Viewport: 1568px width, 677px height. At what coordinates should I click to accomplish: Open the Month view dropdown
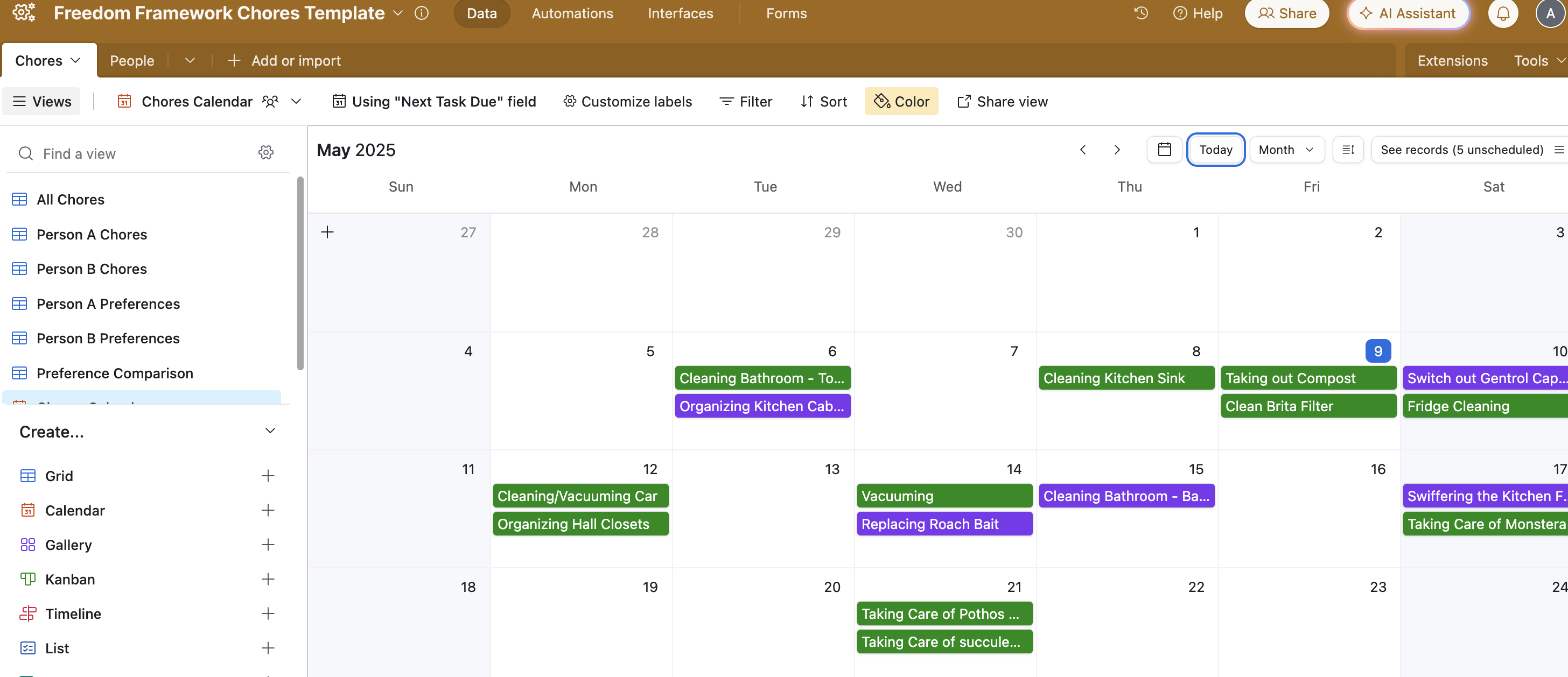[1286, 150]
